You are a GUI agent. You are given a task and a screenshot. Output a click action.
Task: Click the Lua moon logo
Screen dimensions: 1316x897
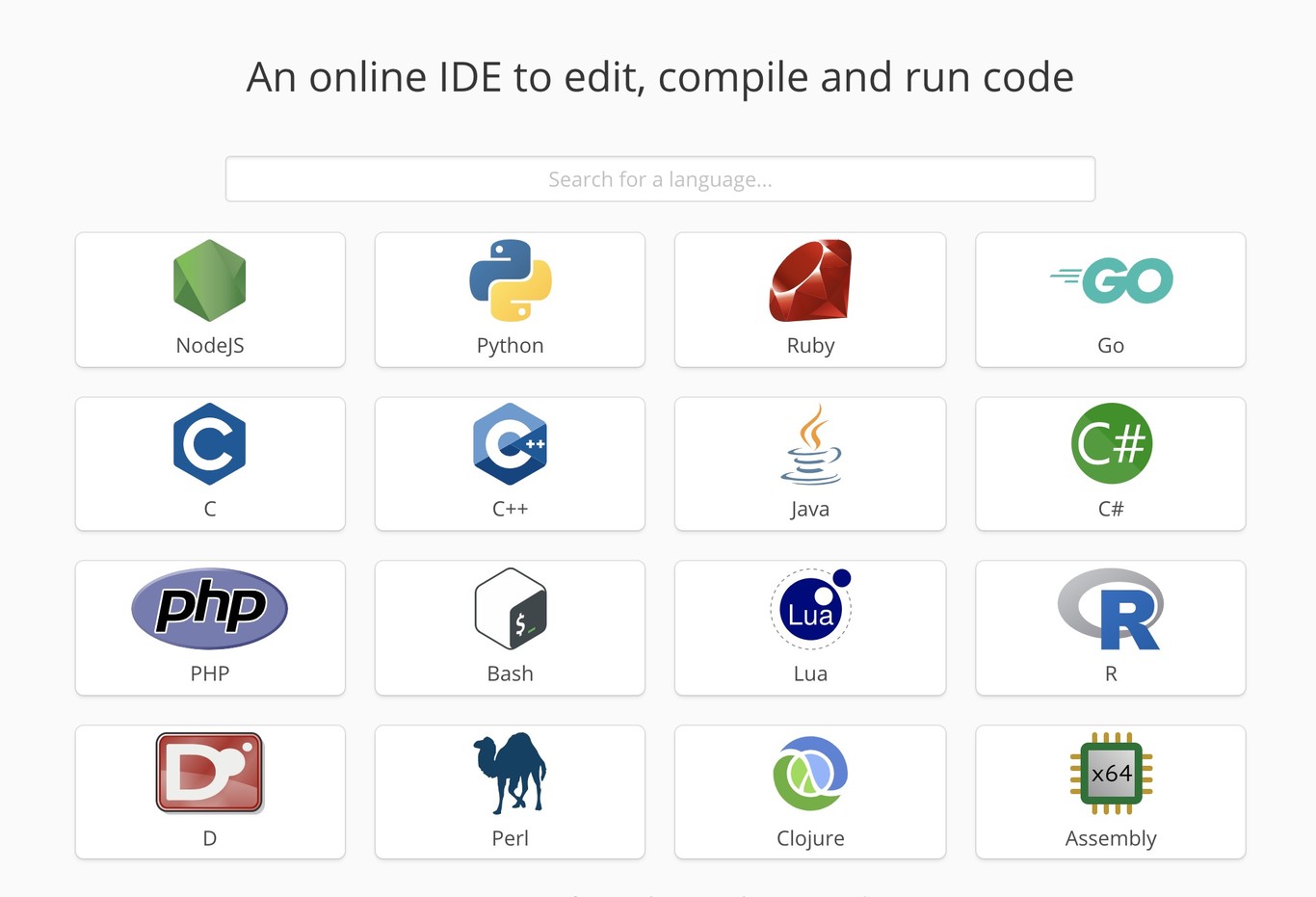pyautogui.click(x=809, y=608)
